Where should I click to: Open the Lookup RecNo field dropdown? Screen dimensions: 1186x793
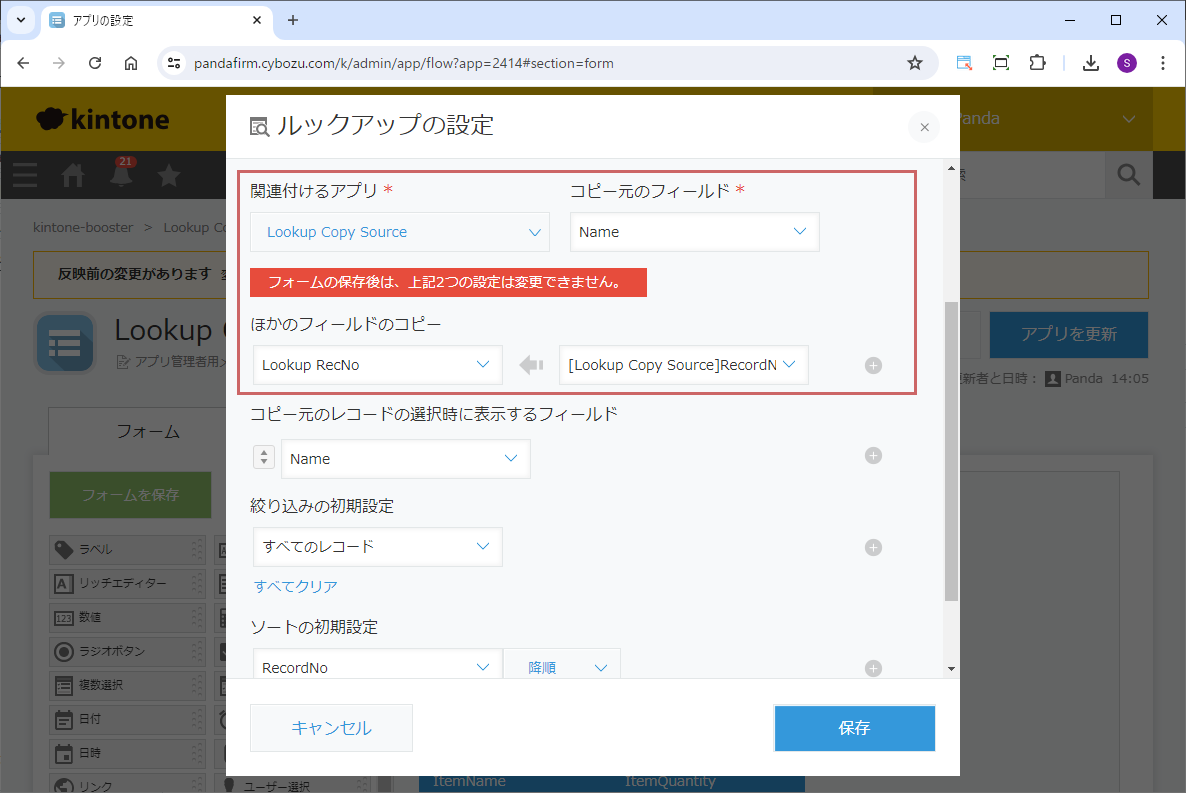[377, 365]
